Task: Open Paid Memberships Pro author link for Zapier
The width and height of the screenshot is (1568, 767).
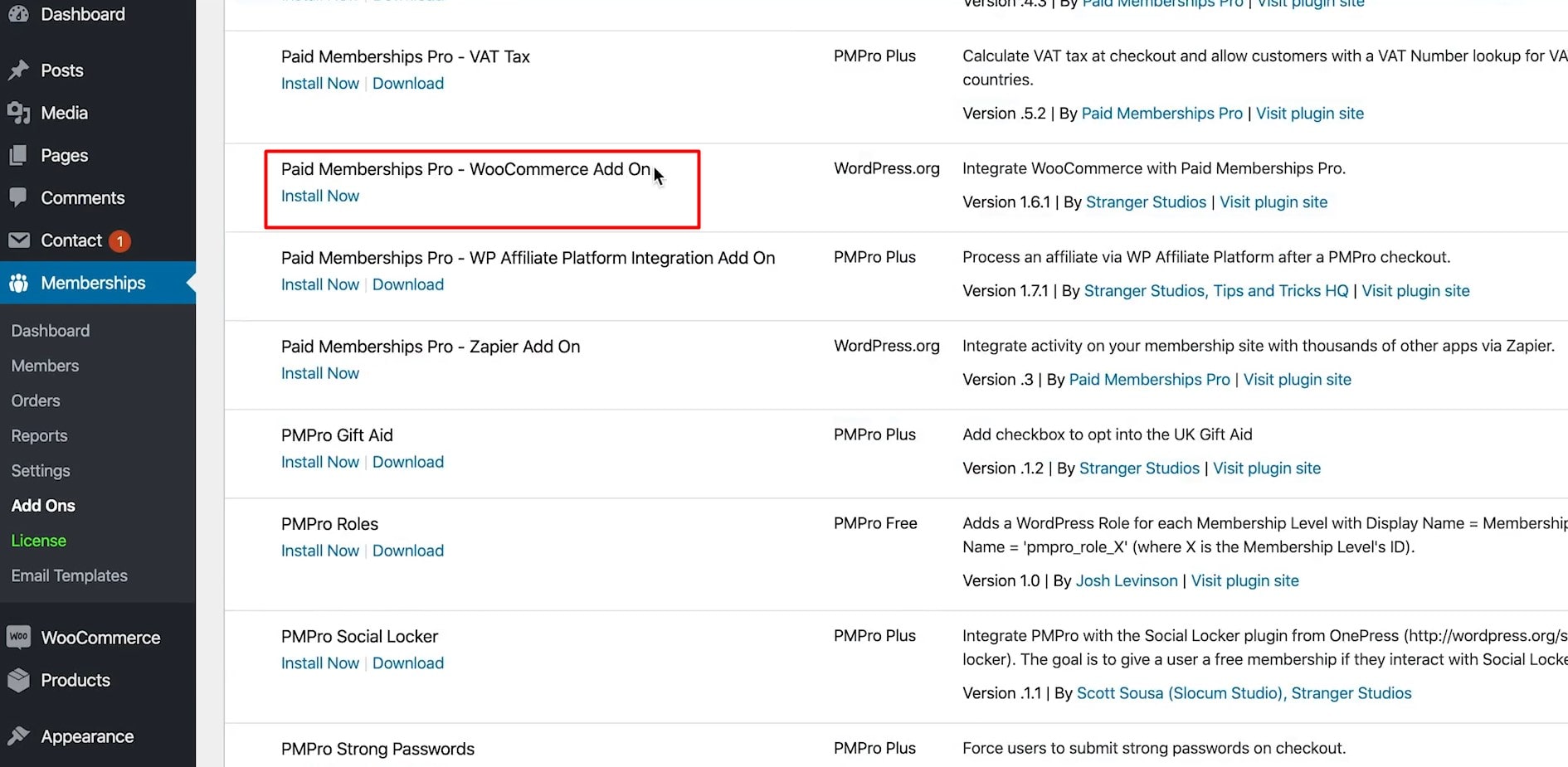Action: click(x=1150, y=380)
